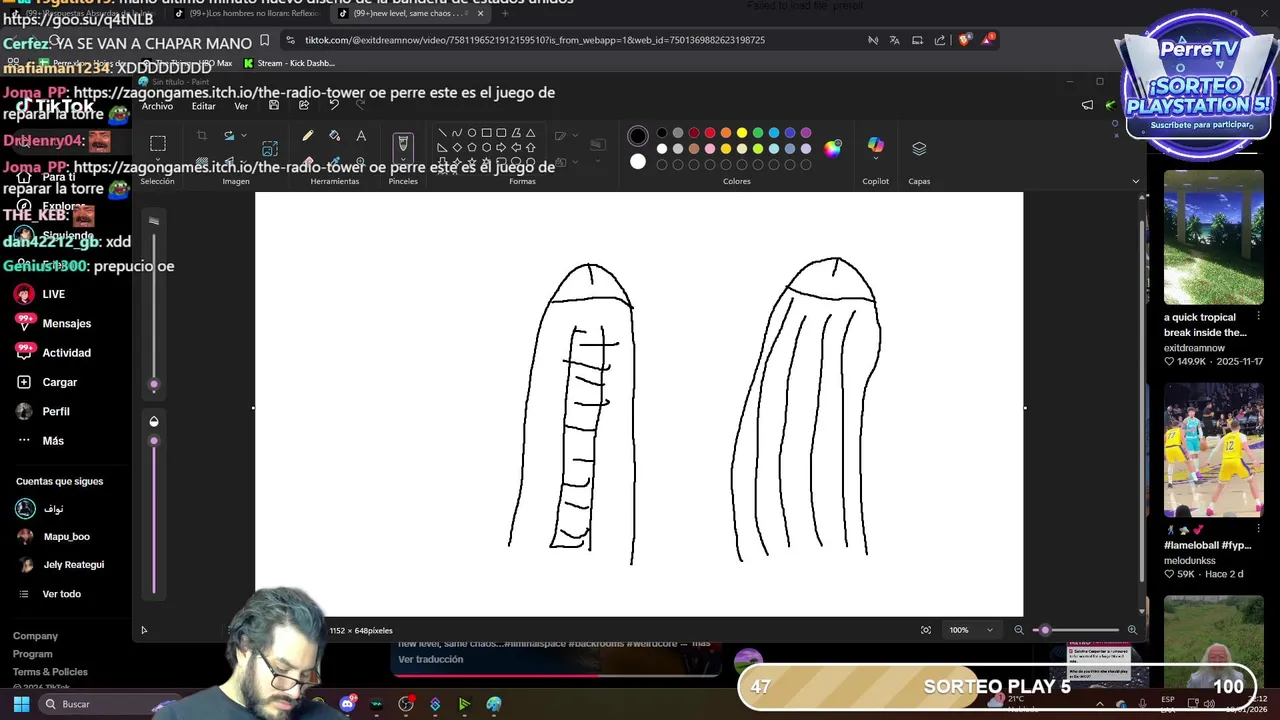Viewport: 1280px width, 720px height.
Task: Open the Ver menu
Action: point(241,106)
